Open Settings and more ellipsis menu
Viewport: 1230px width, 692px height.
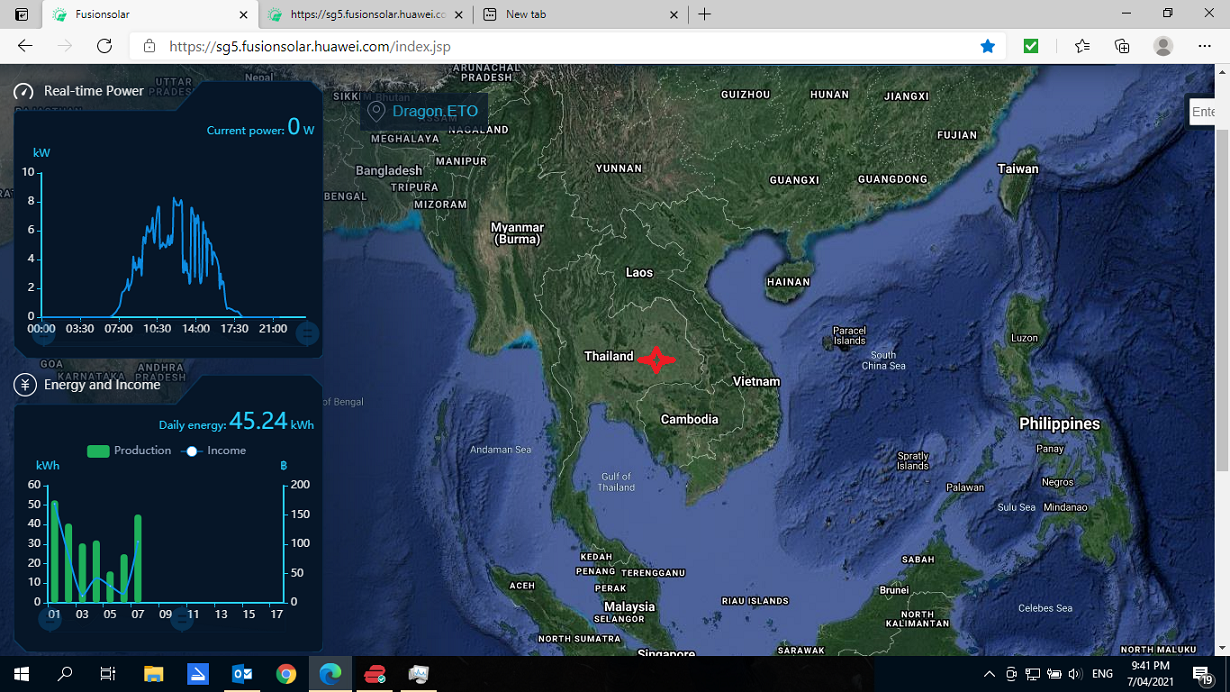(1204, 46)
